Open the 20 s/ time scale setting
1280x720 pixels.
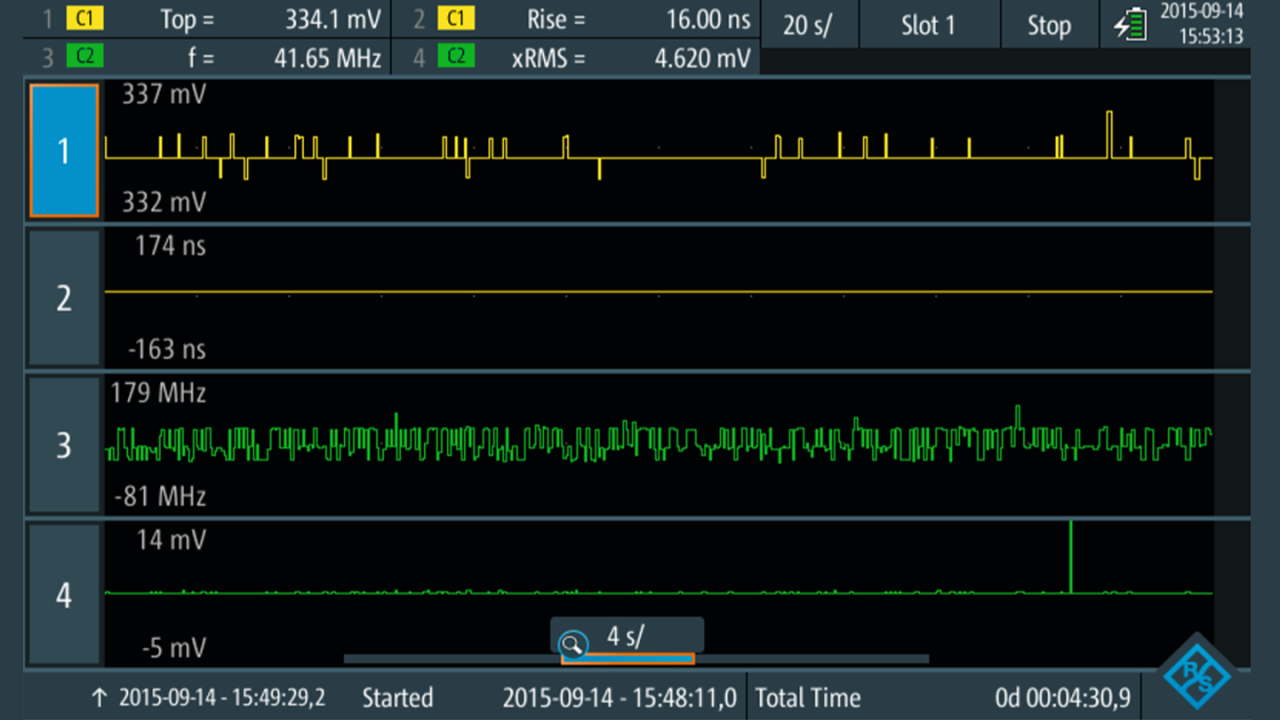tap(808, 25)
